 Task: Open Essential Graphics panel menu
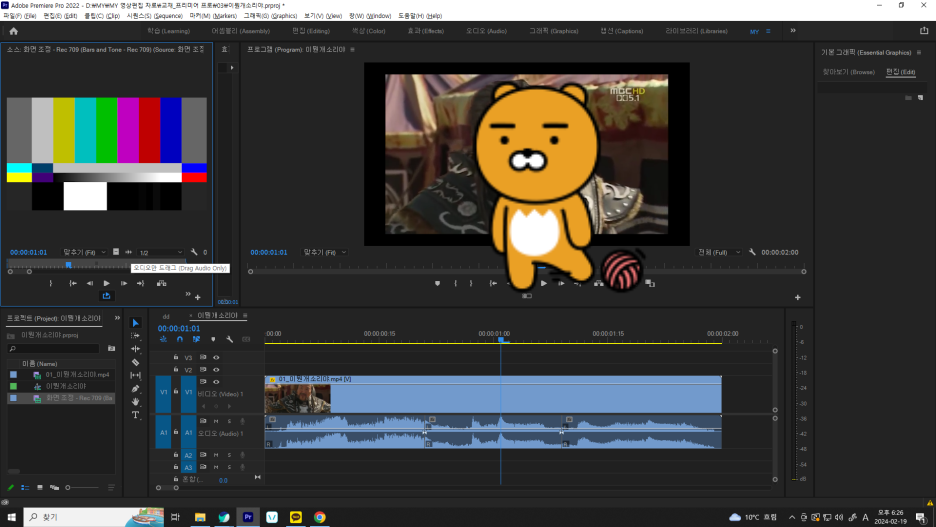pyautogui.click(x=919, y=53)
